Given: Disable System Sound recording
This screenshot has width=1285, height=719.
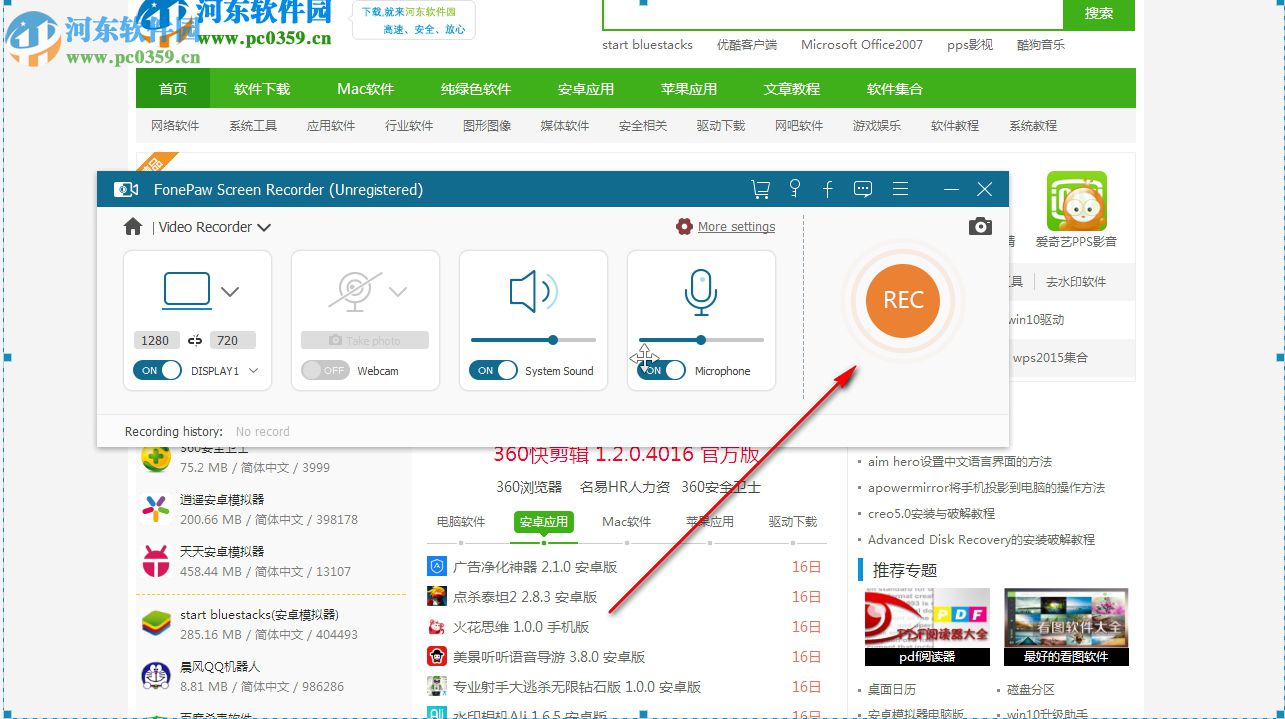Looking at the screenshot, I should (x=492, y=370).
